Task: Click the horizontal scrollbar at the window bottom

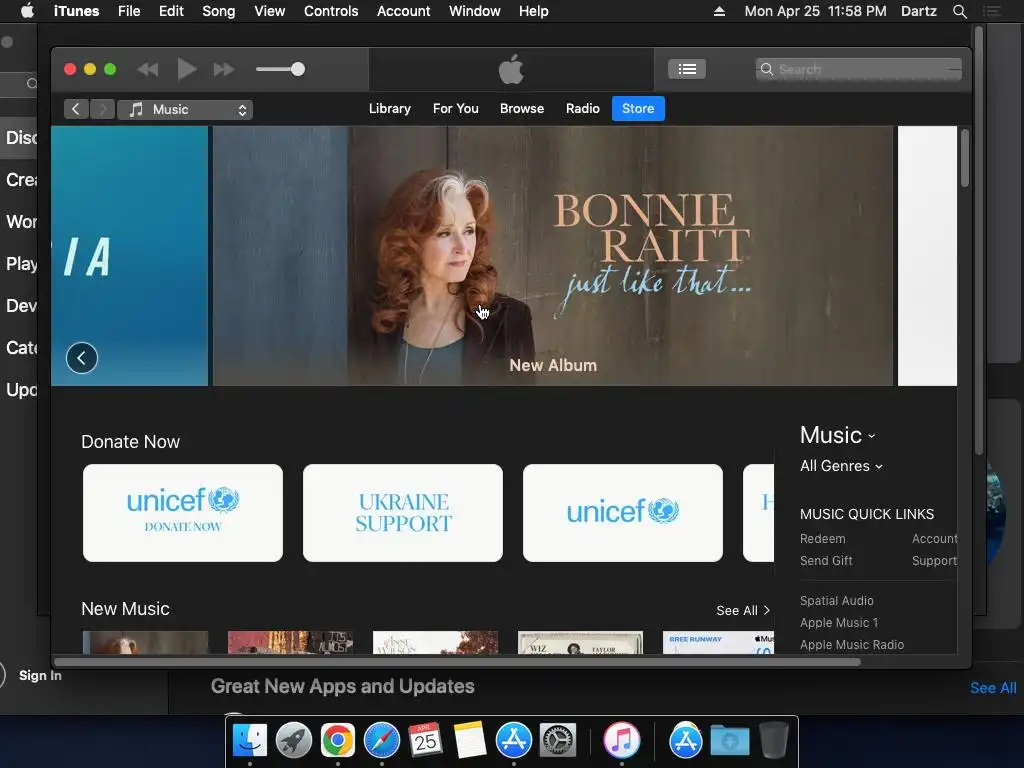Action: coord(457,662)
